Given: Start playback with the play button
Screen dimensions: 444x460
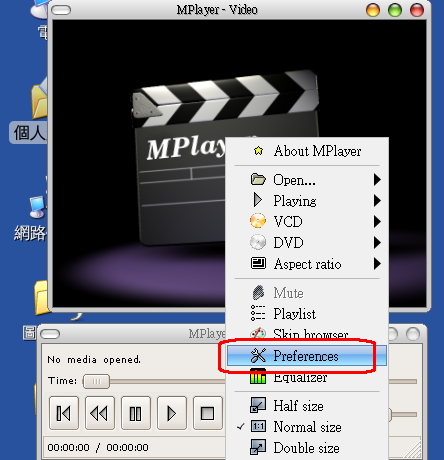Looking at the screenshot, I should click(x=172, y=413).
